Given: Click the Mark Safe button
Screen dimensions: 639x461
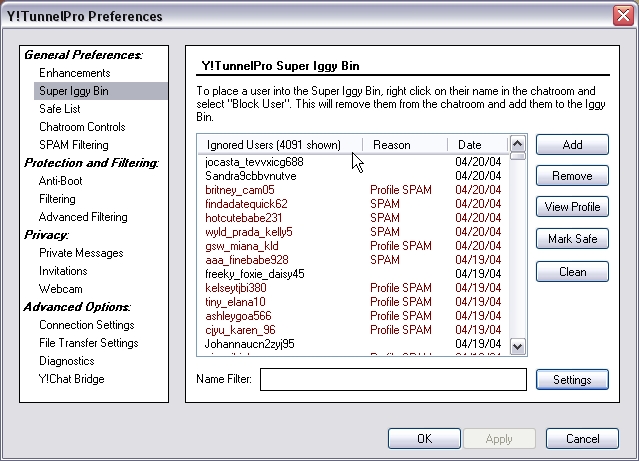Looking at the screenshot, I should point(572,238).
